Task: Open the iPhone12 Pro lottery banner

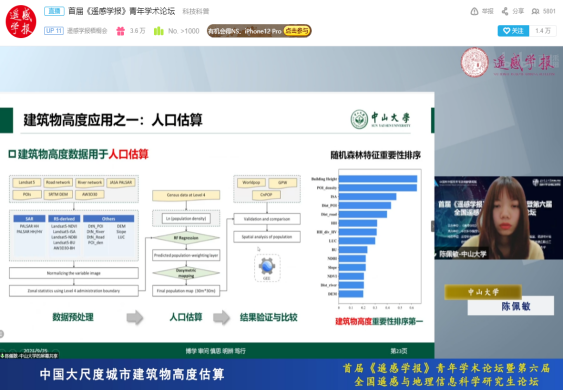Action: [259, 31]
